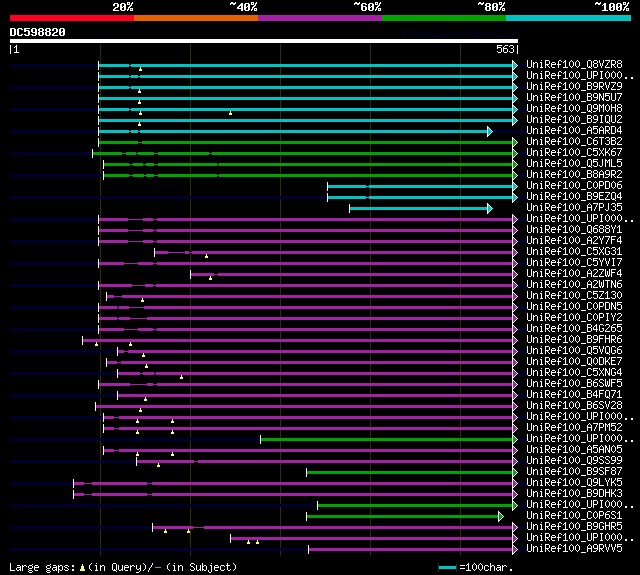Click the green arrowhead ending the C0P6S1 alignment
640x575 pixels.
point(501,517)
